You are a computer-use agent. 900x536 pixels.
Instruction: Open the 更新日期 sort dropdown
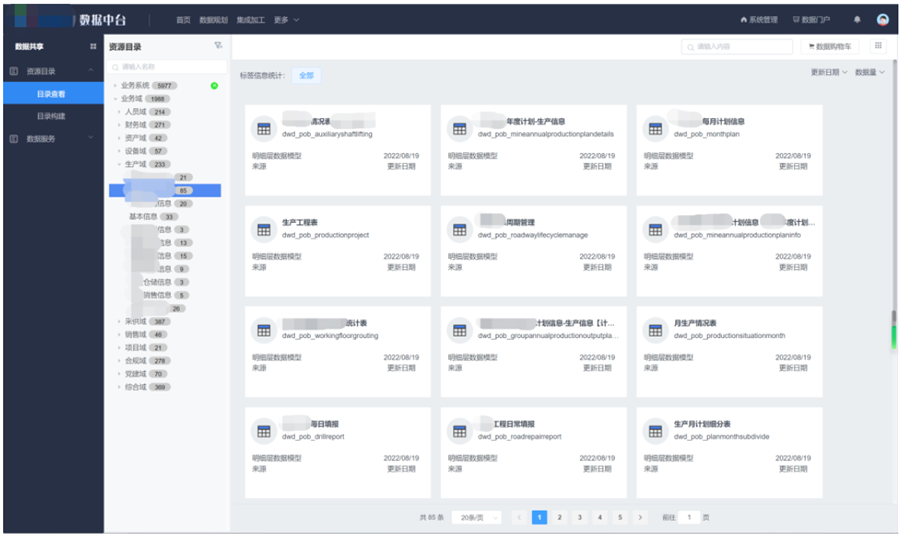828,72
